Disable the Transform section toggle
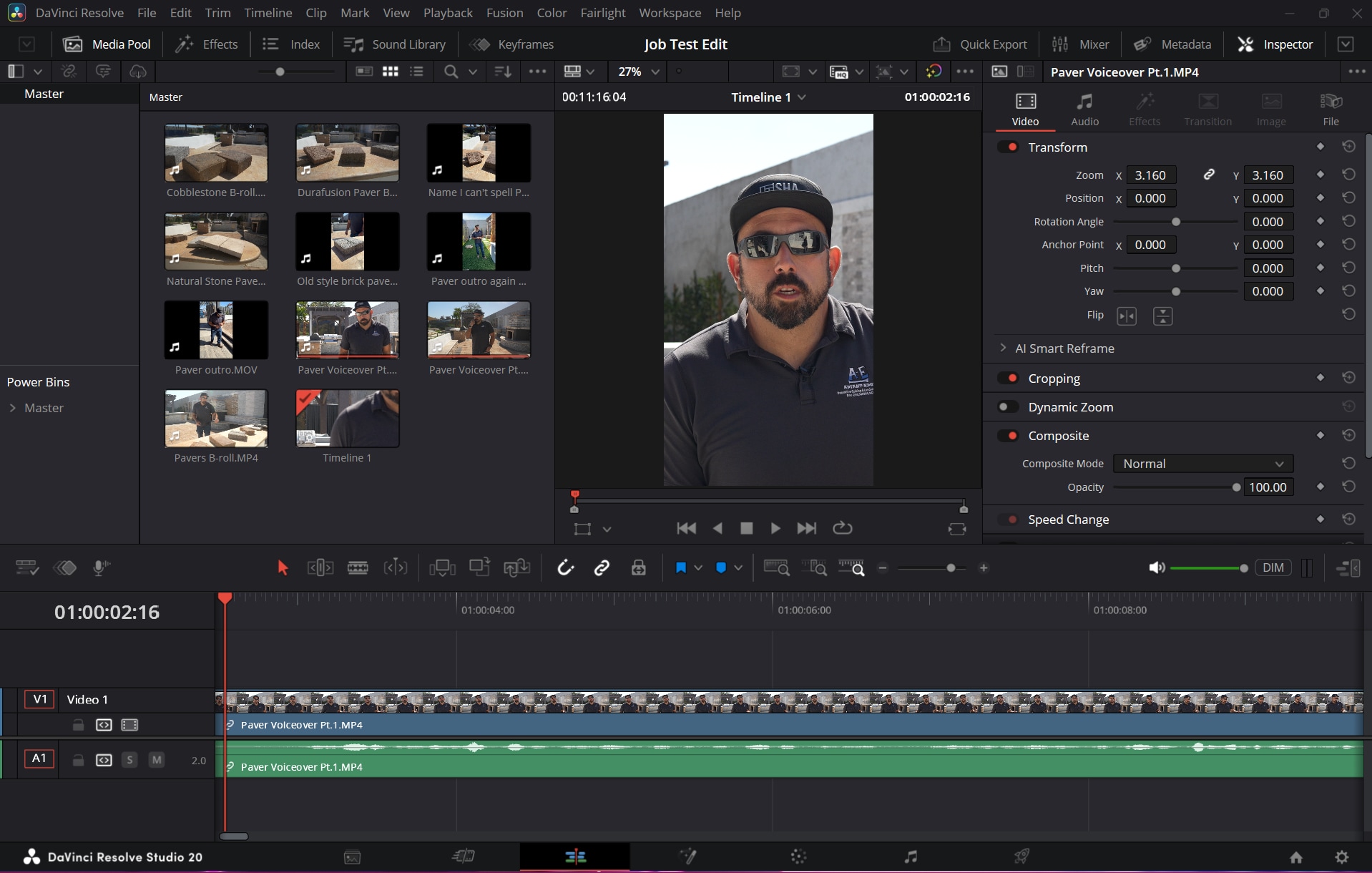The height and width of the screenshot is (873, 1372). tap(1009, 147)
